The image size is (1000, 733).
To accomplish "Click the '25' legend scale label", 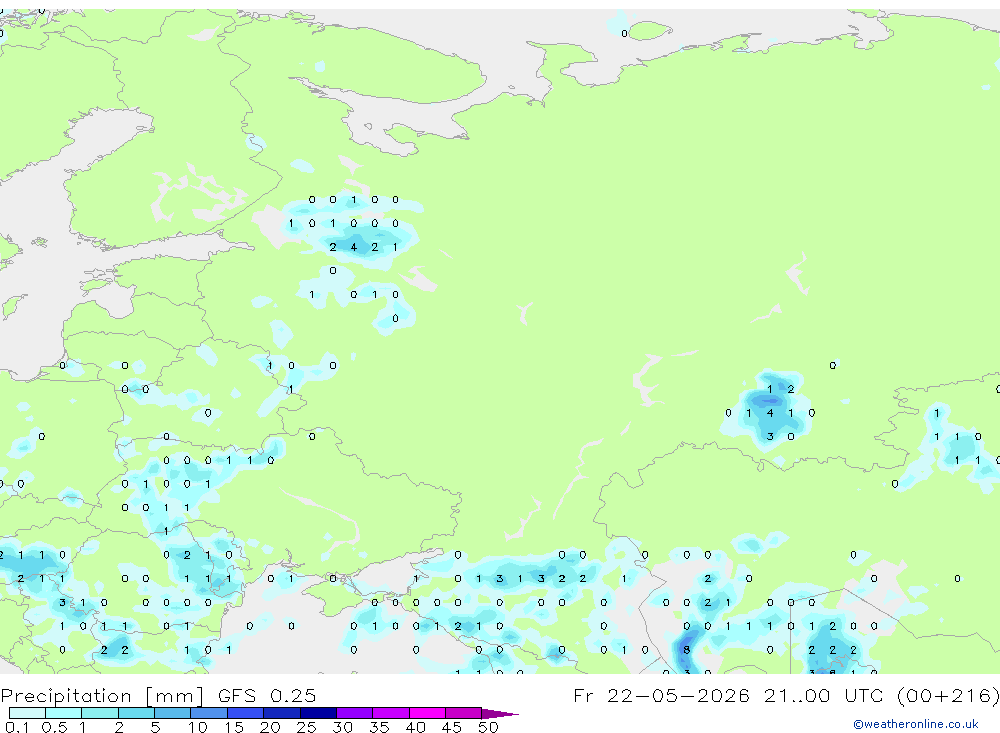I will (306, 727).
